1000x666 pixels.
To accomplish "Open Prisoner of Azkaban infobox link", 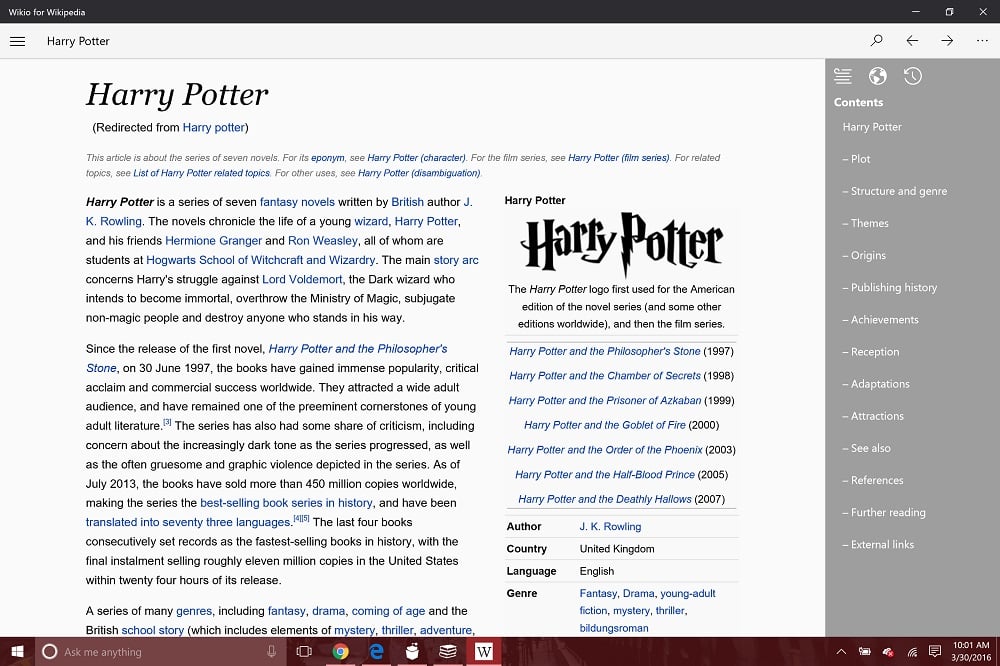I will [x=605, y=401].
